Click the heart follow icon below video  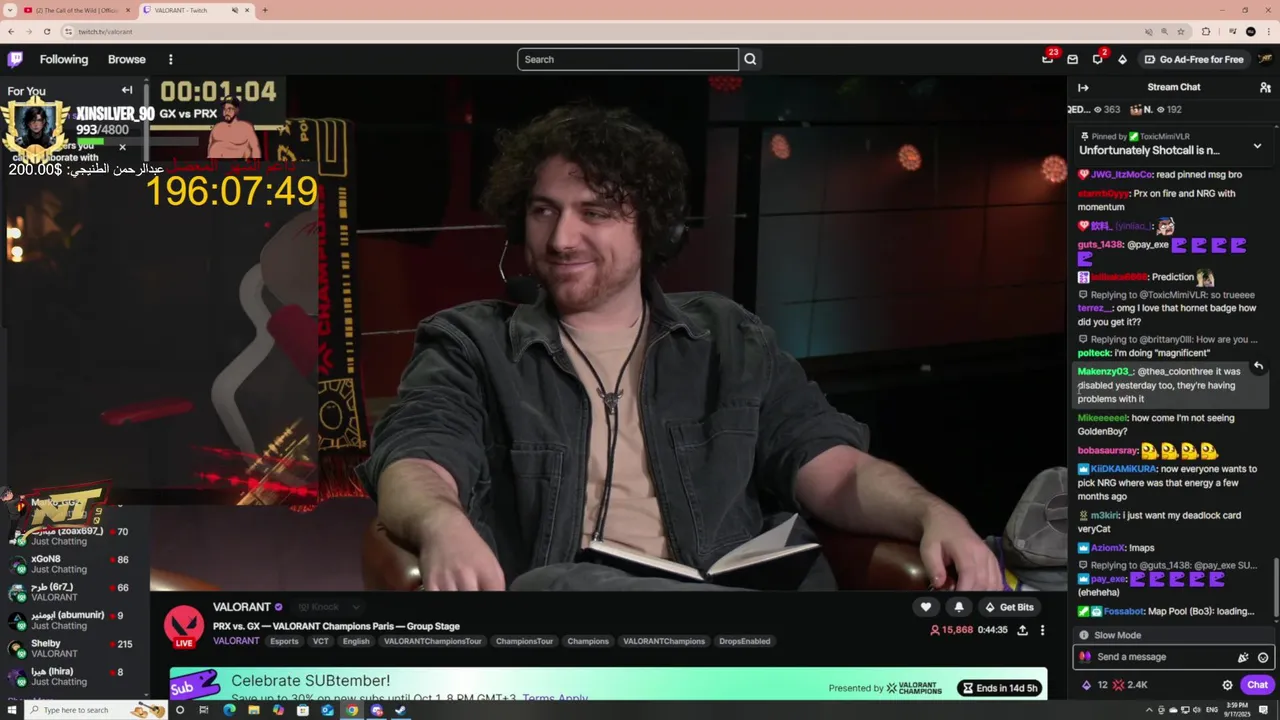click(x=926, y=607)
